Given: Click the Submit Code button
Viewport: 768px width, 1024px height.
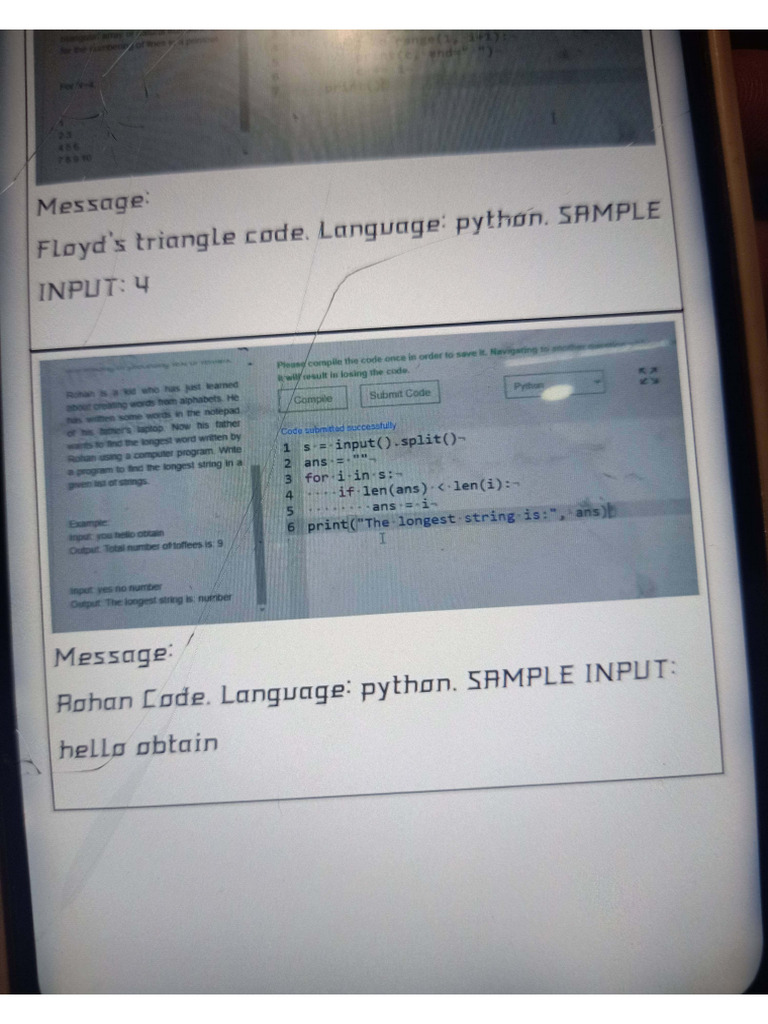Looking at the screenshot, I should pos(400,394).
